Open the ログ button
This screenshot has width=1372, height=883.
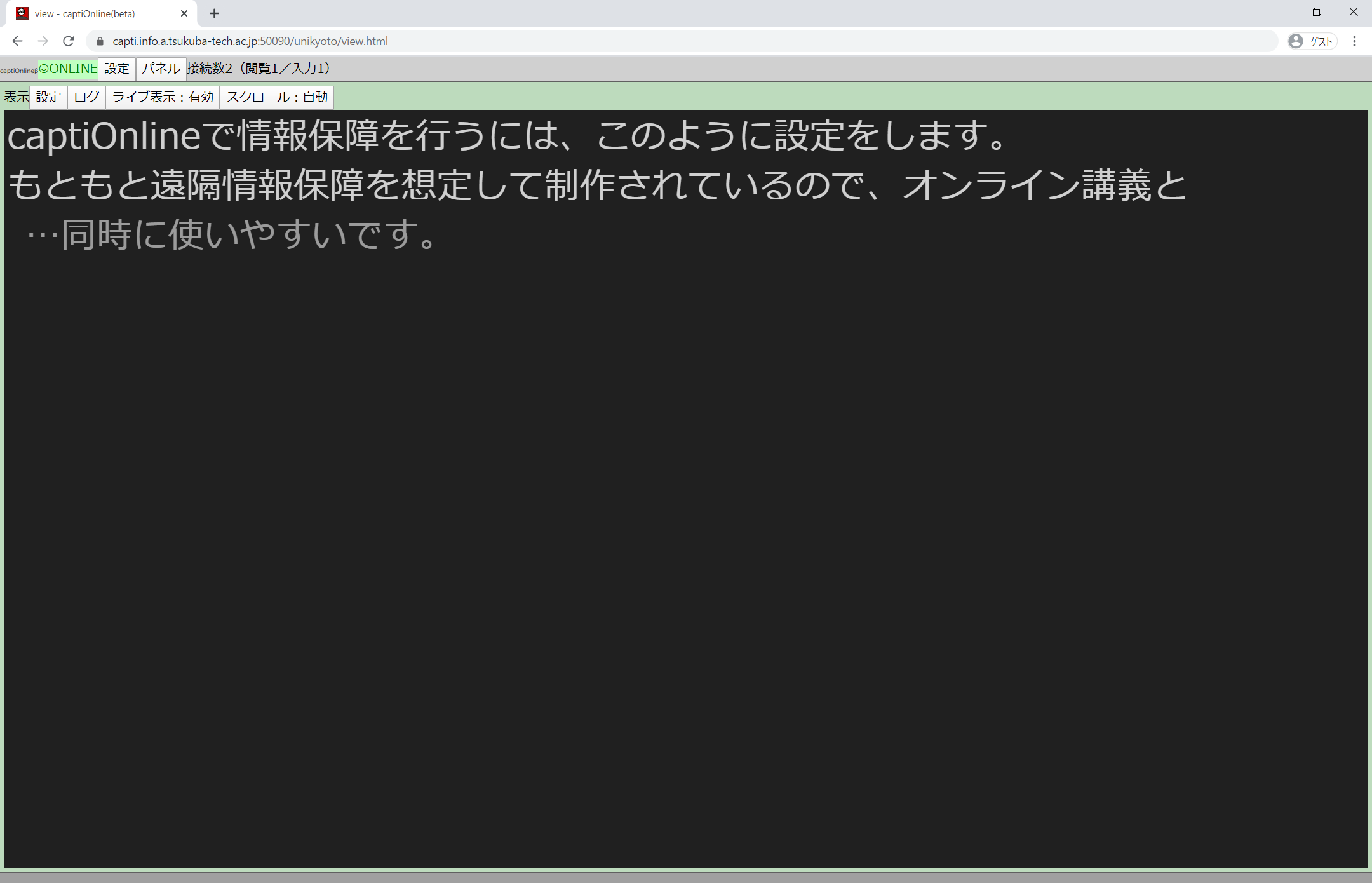86,97
